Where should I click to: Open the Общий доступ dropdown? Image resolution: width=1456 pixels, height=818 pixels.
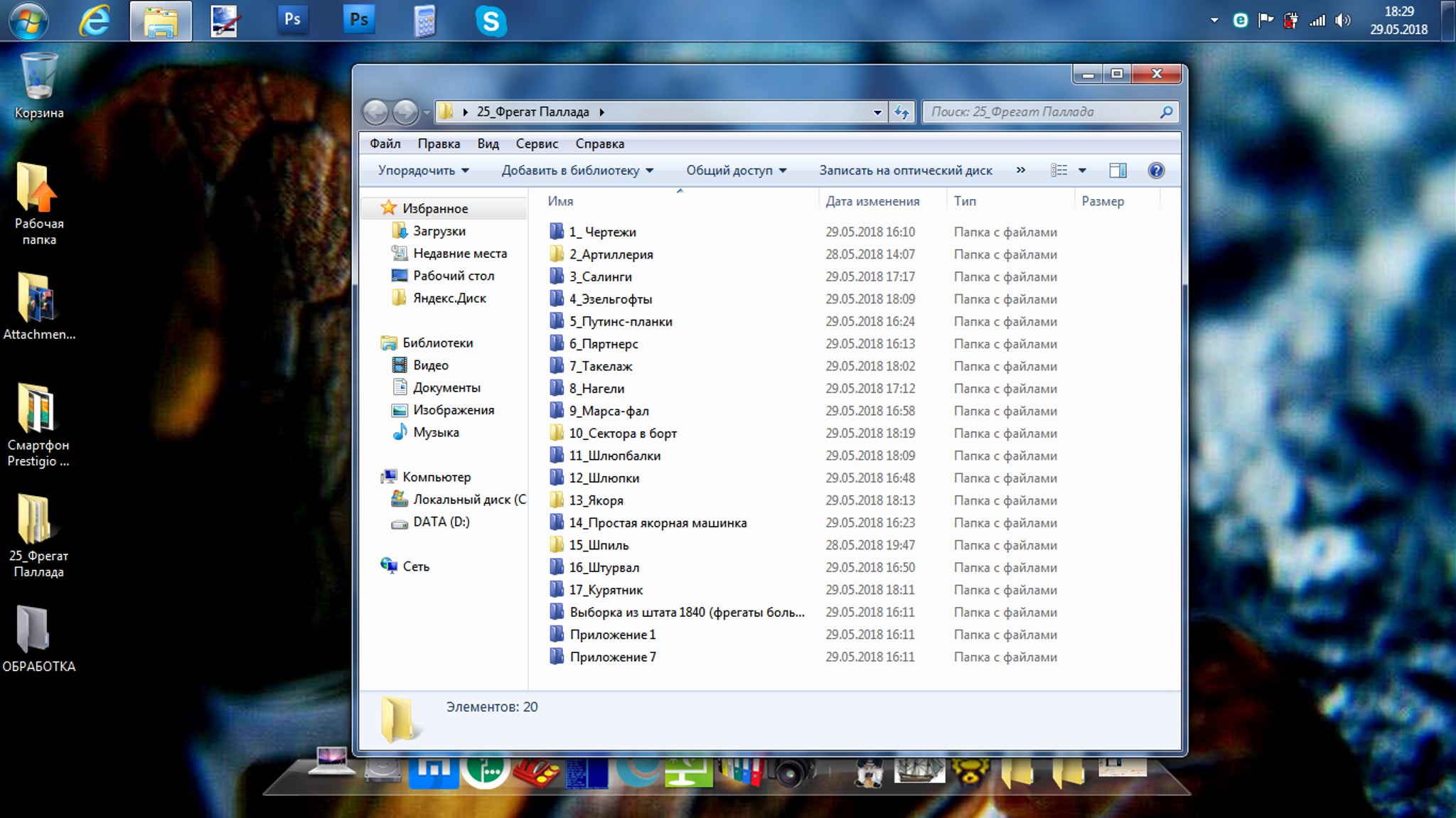737,171
